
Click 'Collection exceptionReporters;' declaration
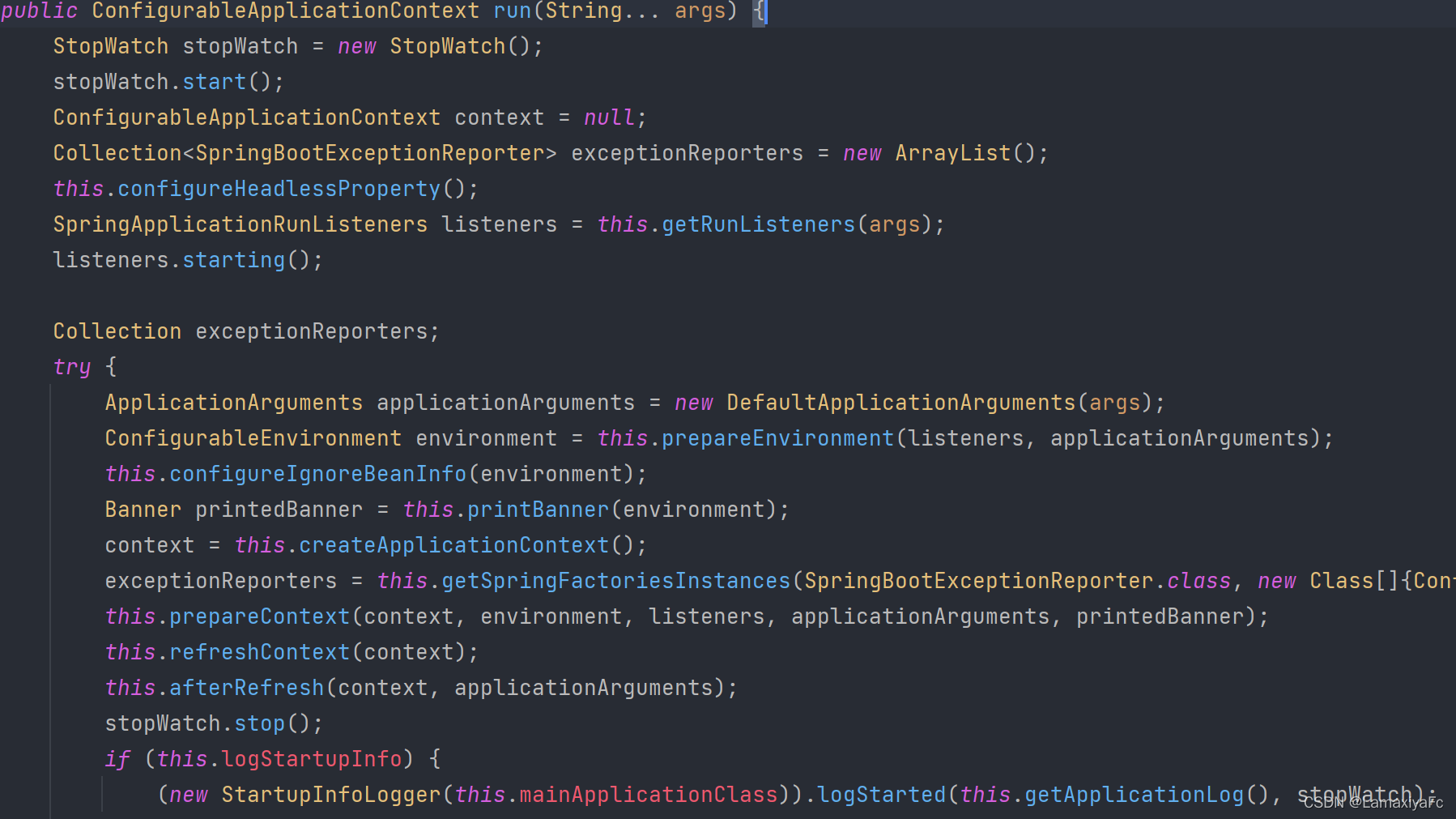point(246,331)
